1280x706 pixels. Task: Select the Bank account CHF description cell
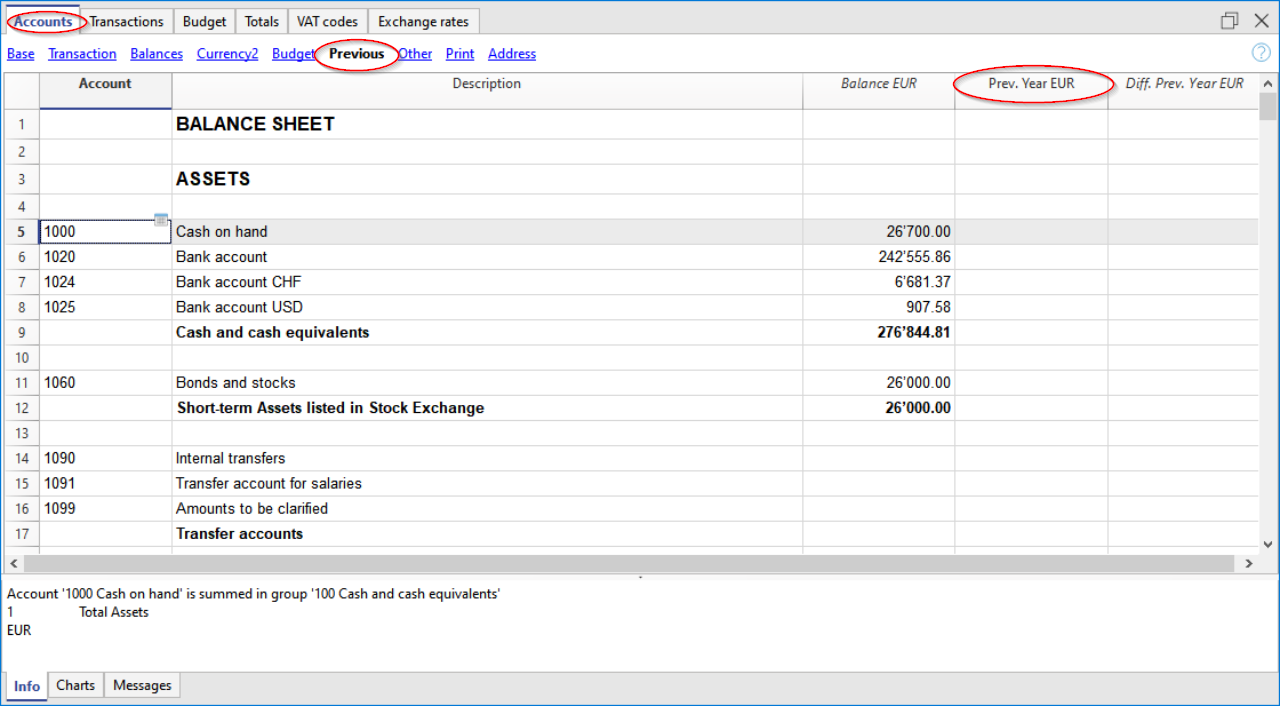click(x=486, y=282)
